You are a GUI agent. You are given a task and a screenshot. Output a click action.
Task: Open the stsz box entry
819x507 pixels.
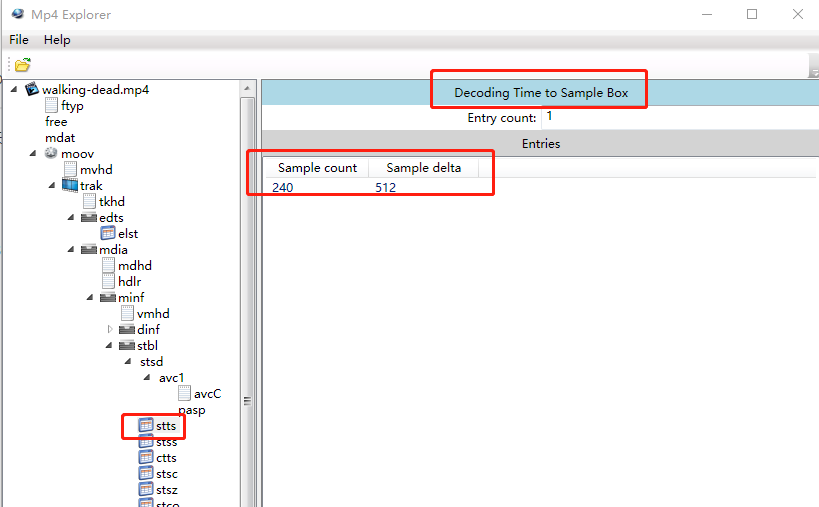[x=166, y=490]
